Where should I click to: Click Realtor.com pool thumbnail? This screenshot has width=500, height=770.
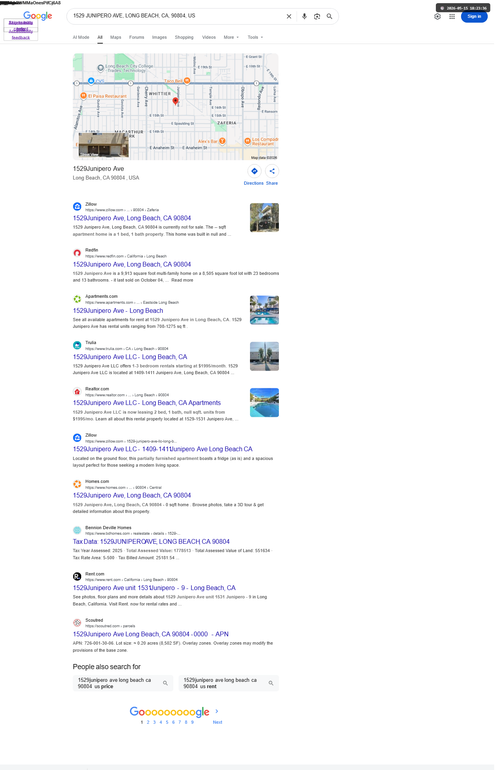pos(264,403)
